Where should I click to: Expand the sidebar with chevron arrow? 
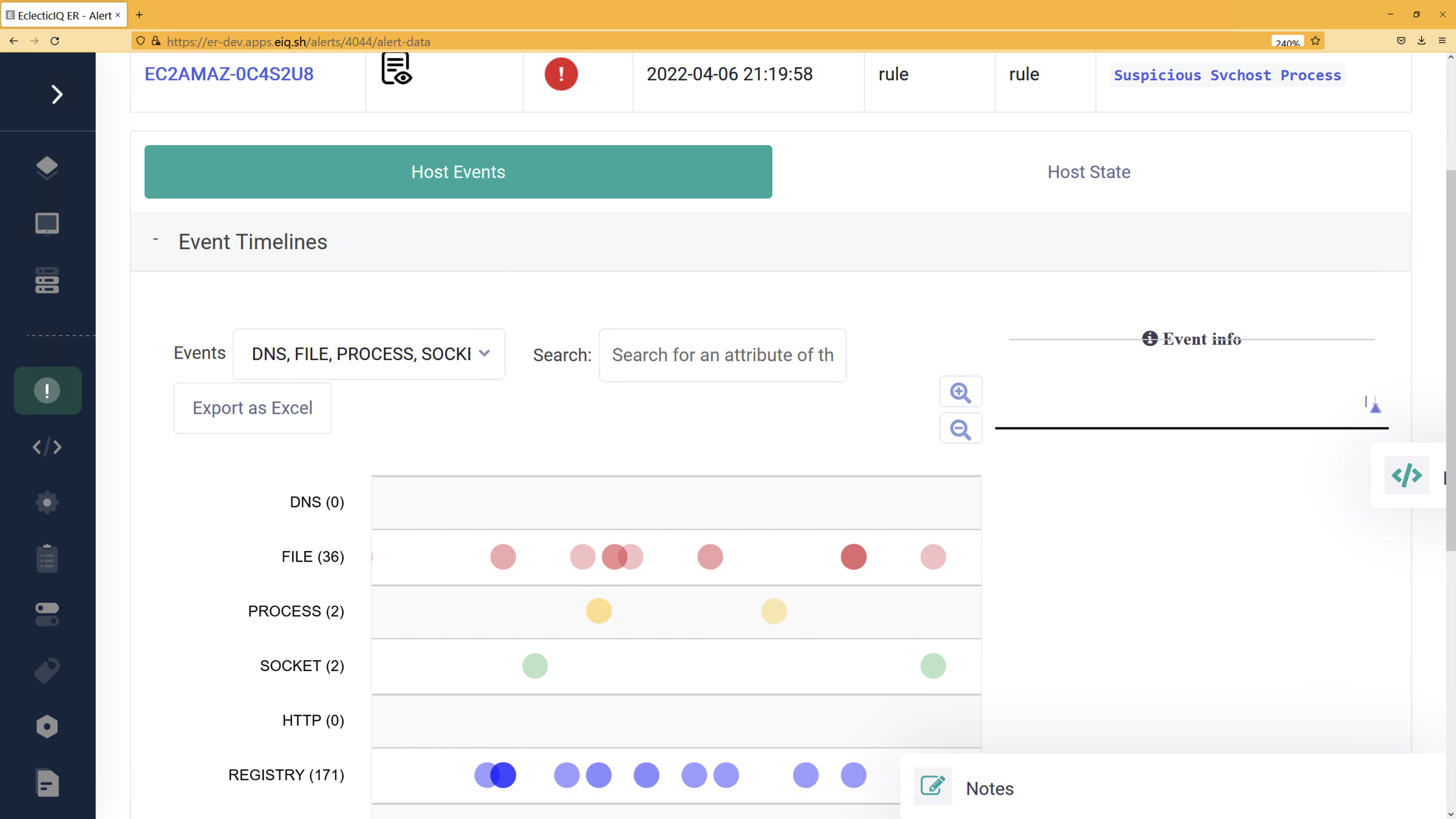[57, 94]
